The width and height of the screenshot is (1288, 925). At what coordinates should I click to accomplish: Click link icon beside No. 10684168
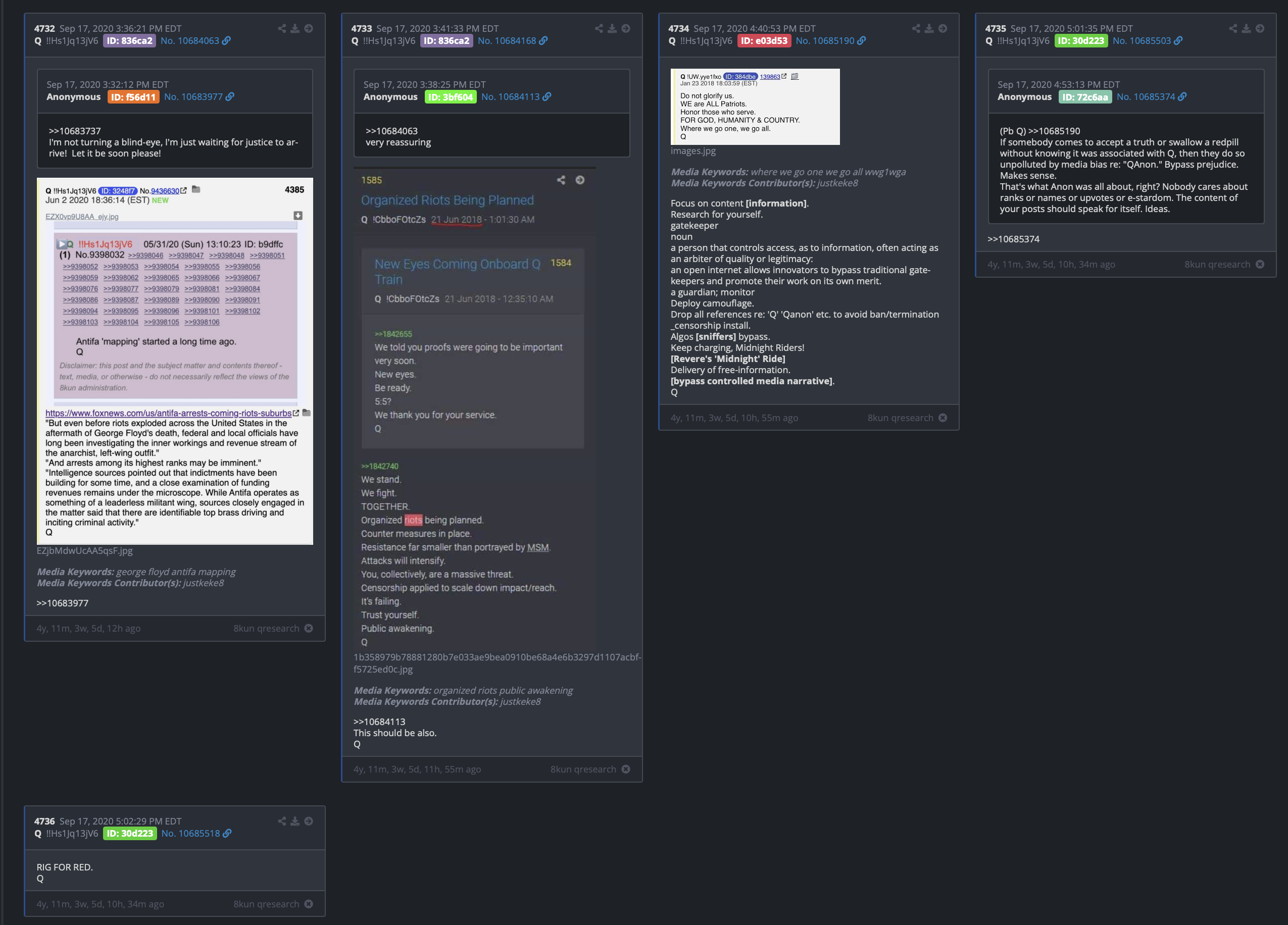point(543,41)
